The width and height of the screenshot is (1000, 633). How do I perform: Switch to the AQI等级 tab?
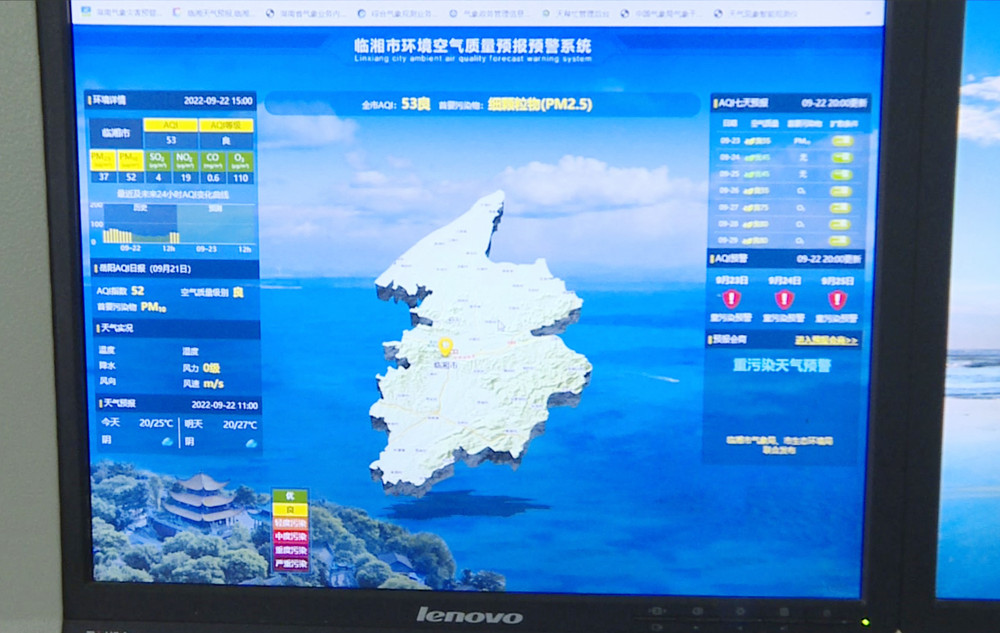226,125
